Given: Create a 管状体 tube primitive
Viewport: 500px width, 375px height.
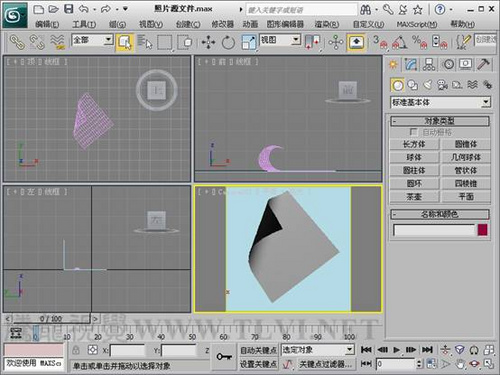Looking at the screenshot, I should pyautogui.click(x=466, y=170).
